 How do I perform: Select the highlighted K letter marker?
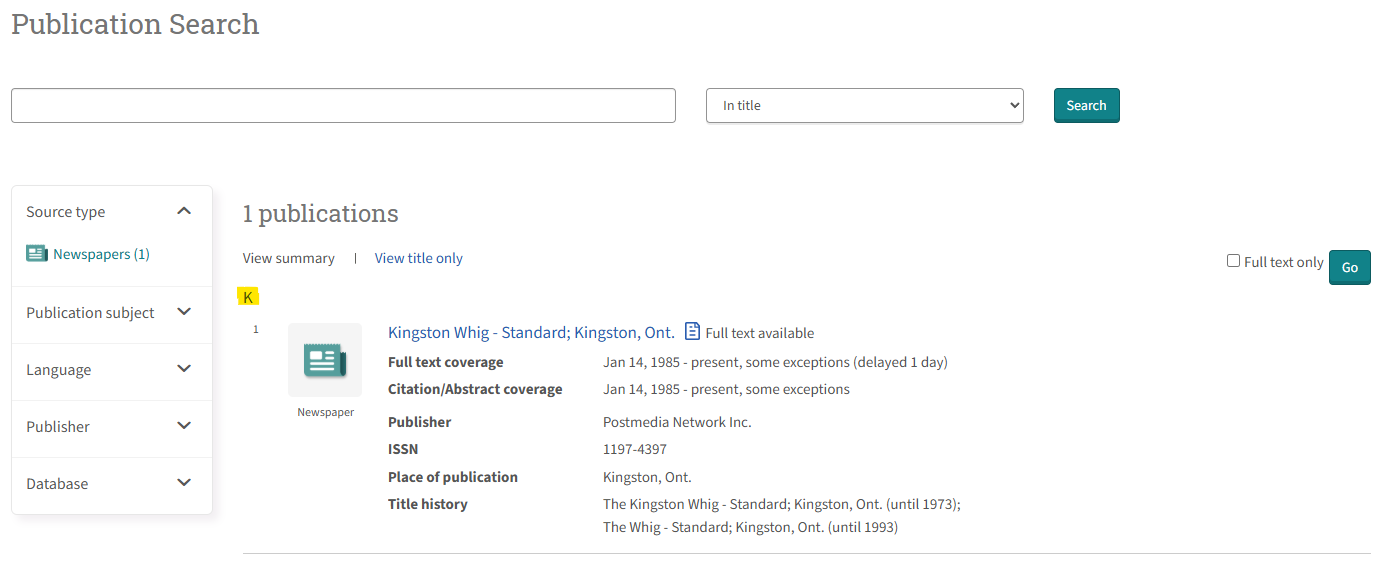(248, 296)
